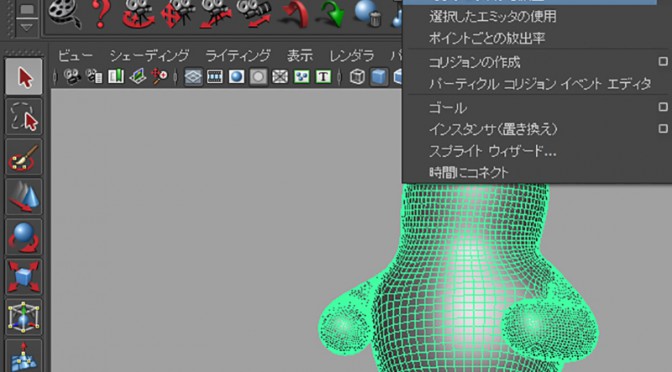This screenshot has width=672, height=372.
Task: Activate the Move tool cone icon
Action: pyautogui.click(x=24, y=197)
